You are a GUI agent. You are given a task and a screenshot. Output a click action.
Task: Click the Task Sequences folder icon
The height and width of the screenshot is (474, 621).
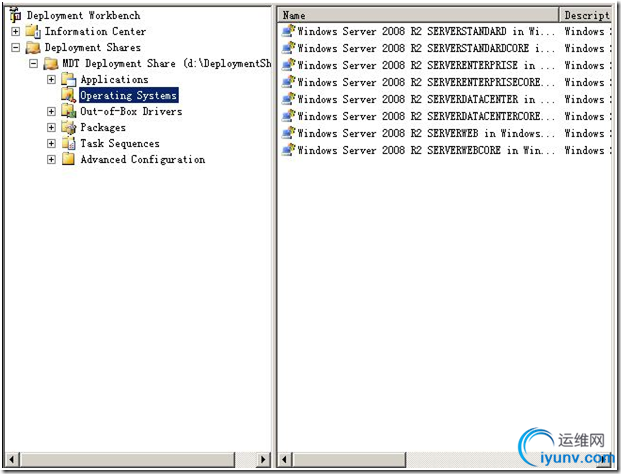69,143
